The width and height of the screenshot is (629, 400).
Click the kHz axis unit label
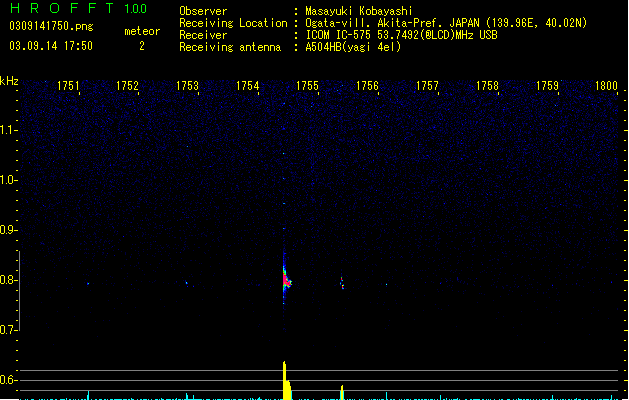tap(9, 81)
